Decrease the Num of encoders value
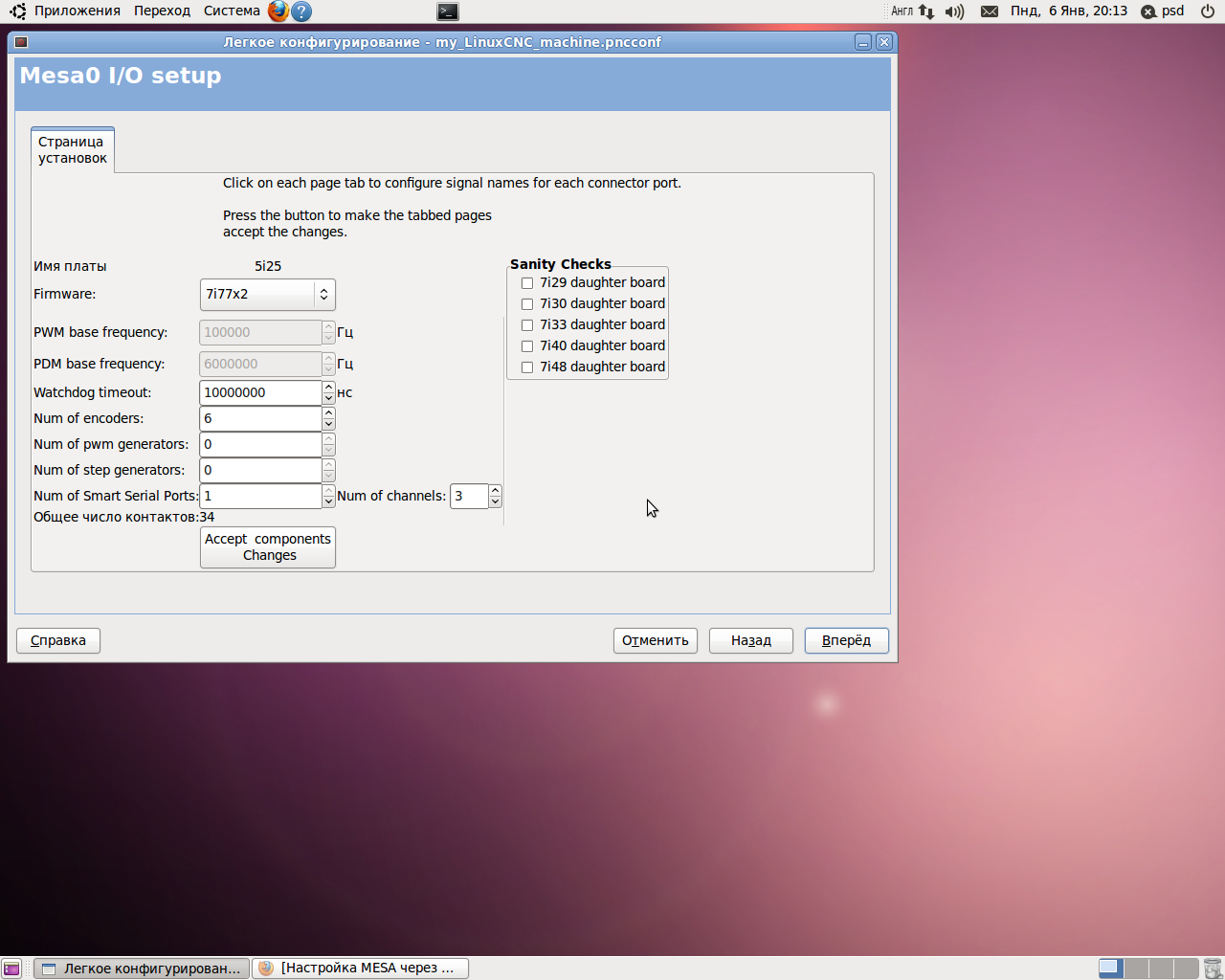The image size is (1225, 980). [x=329, y=425]
